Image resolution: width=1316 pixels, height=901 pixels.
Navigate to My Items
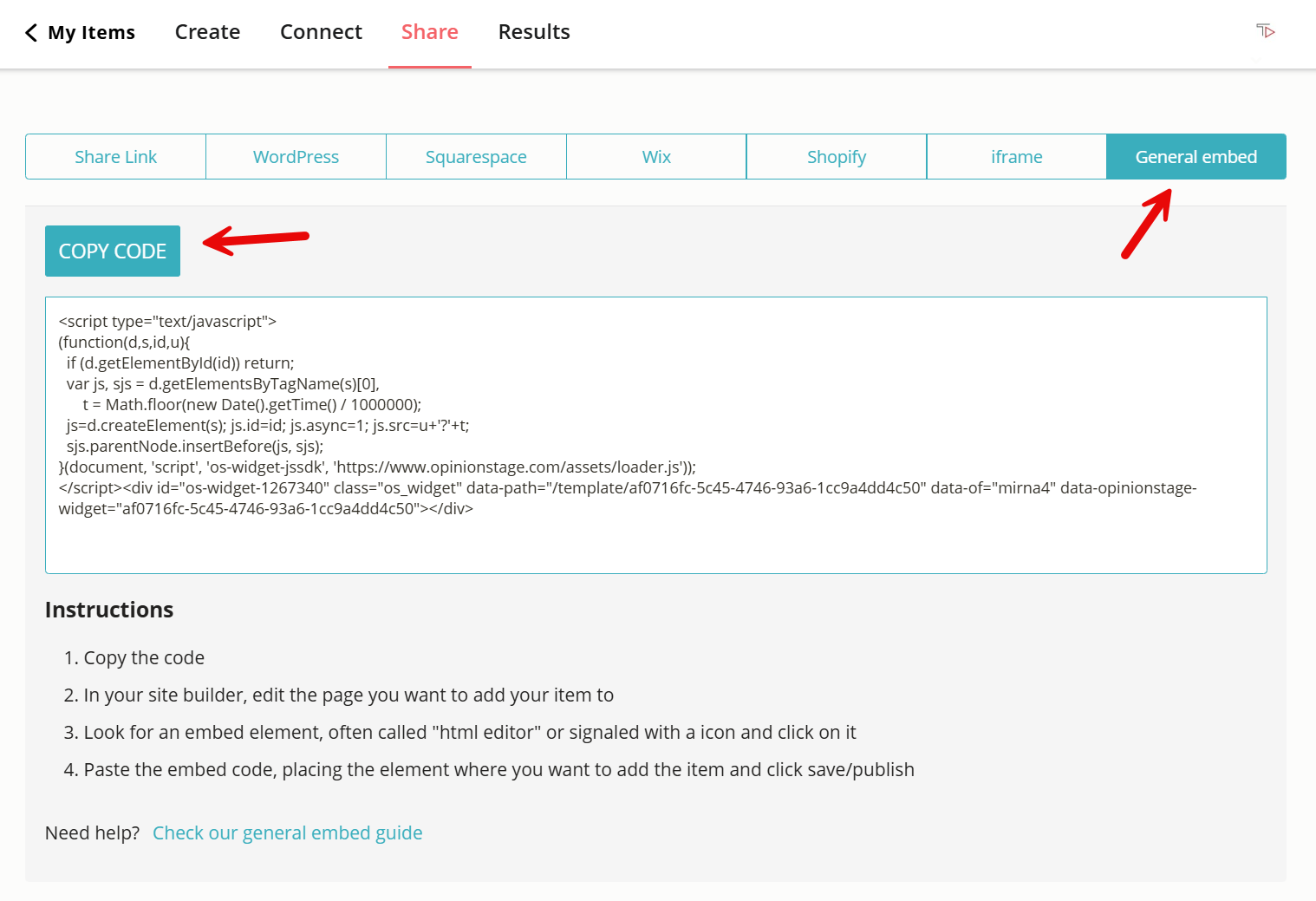pos(91,32)
